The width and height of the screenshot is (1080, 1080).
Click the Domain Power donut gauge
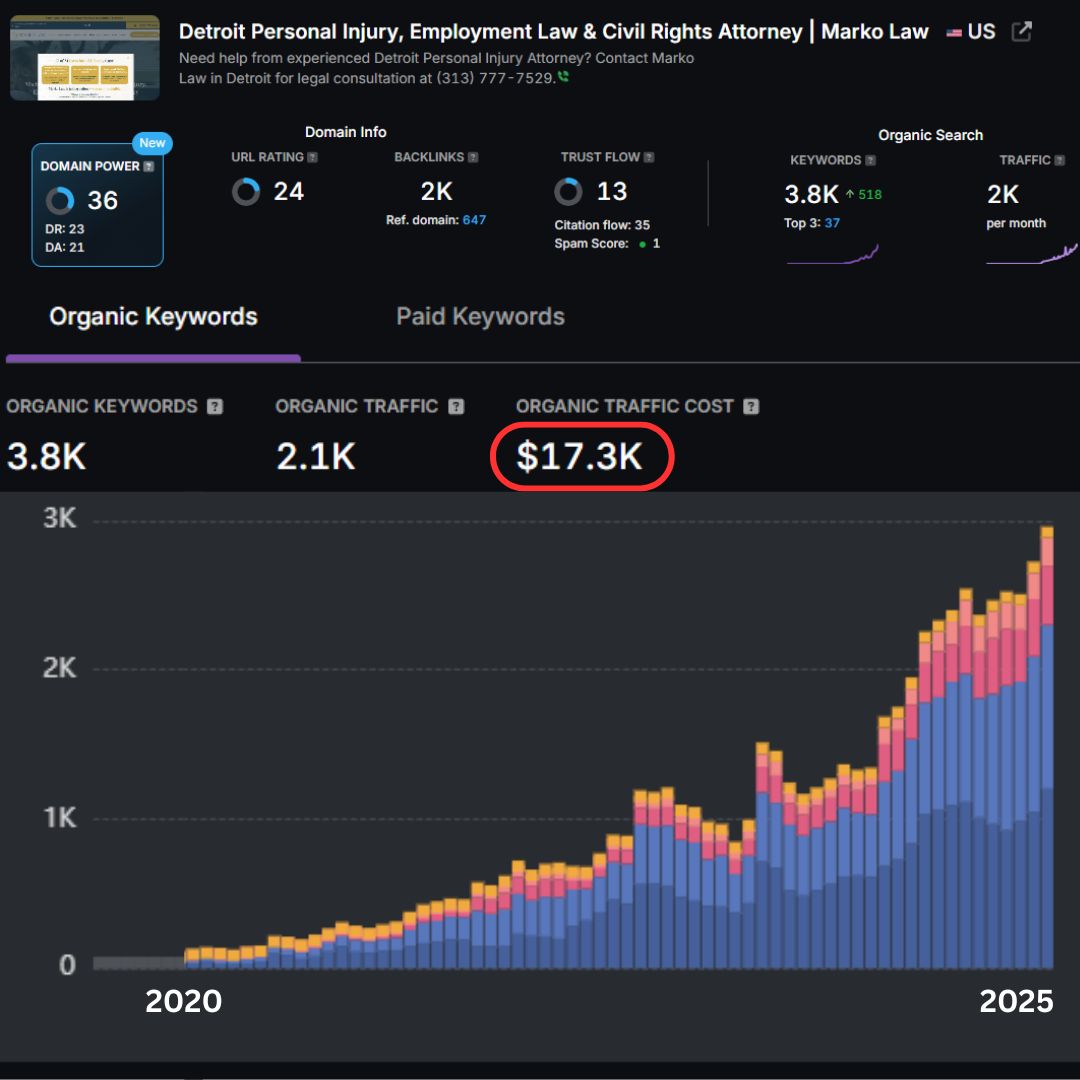(x=60, y=200)
